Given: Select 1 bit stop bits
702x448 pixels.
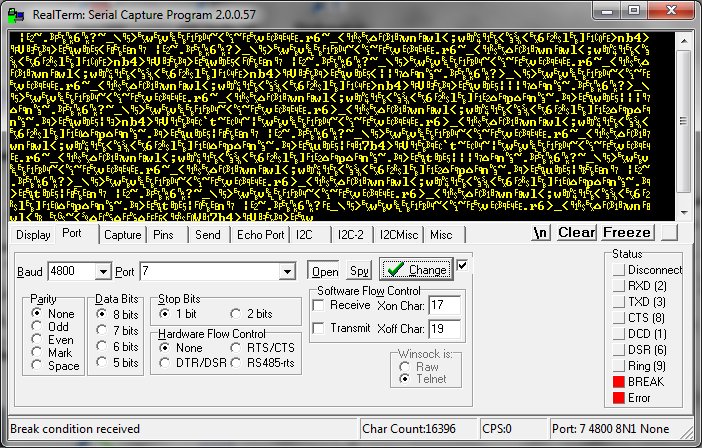Looking at the screenshot, I should (x=178, y=314).
